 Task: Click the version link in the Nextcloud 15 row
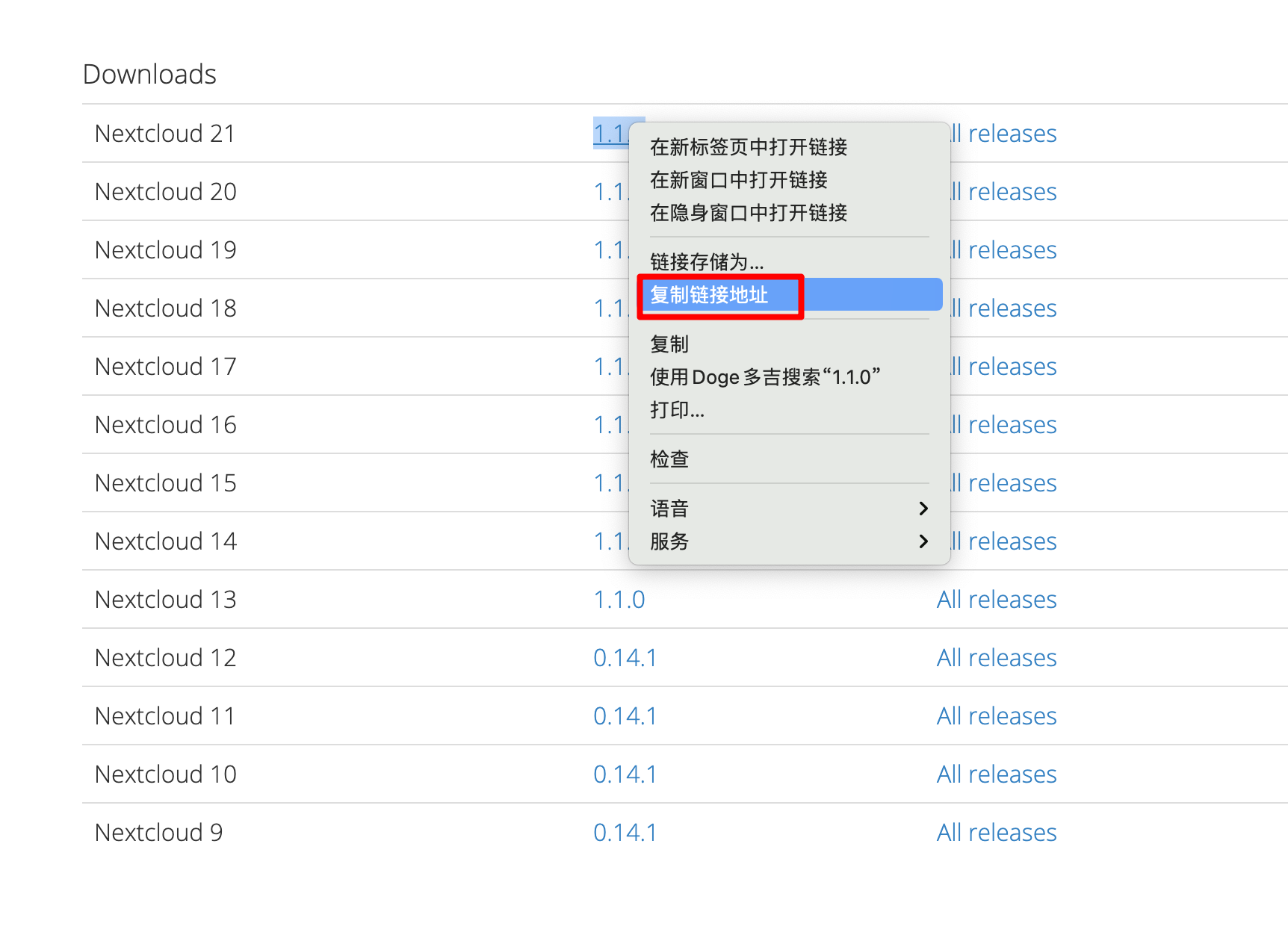pos(610,483)
